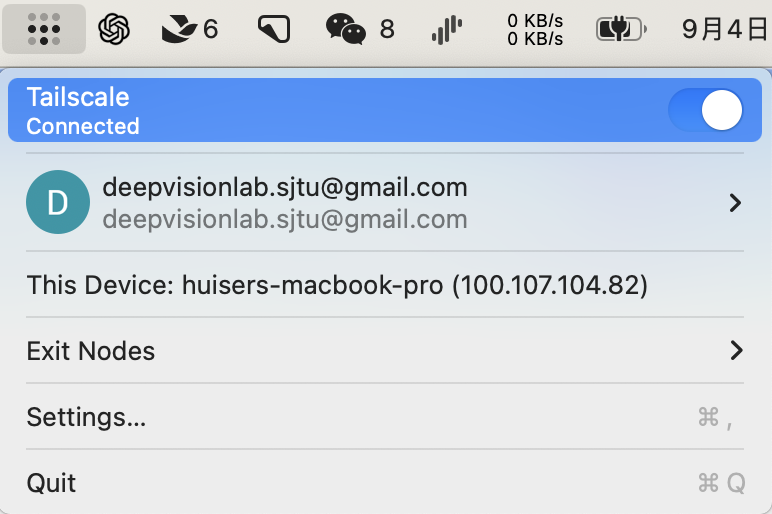Turn off the Tailscale connection switch
Viewport: 772px width, 514px height.
(706, 110)
